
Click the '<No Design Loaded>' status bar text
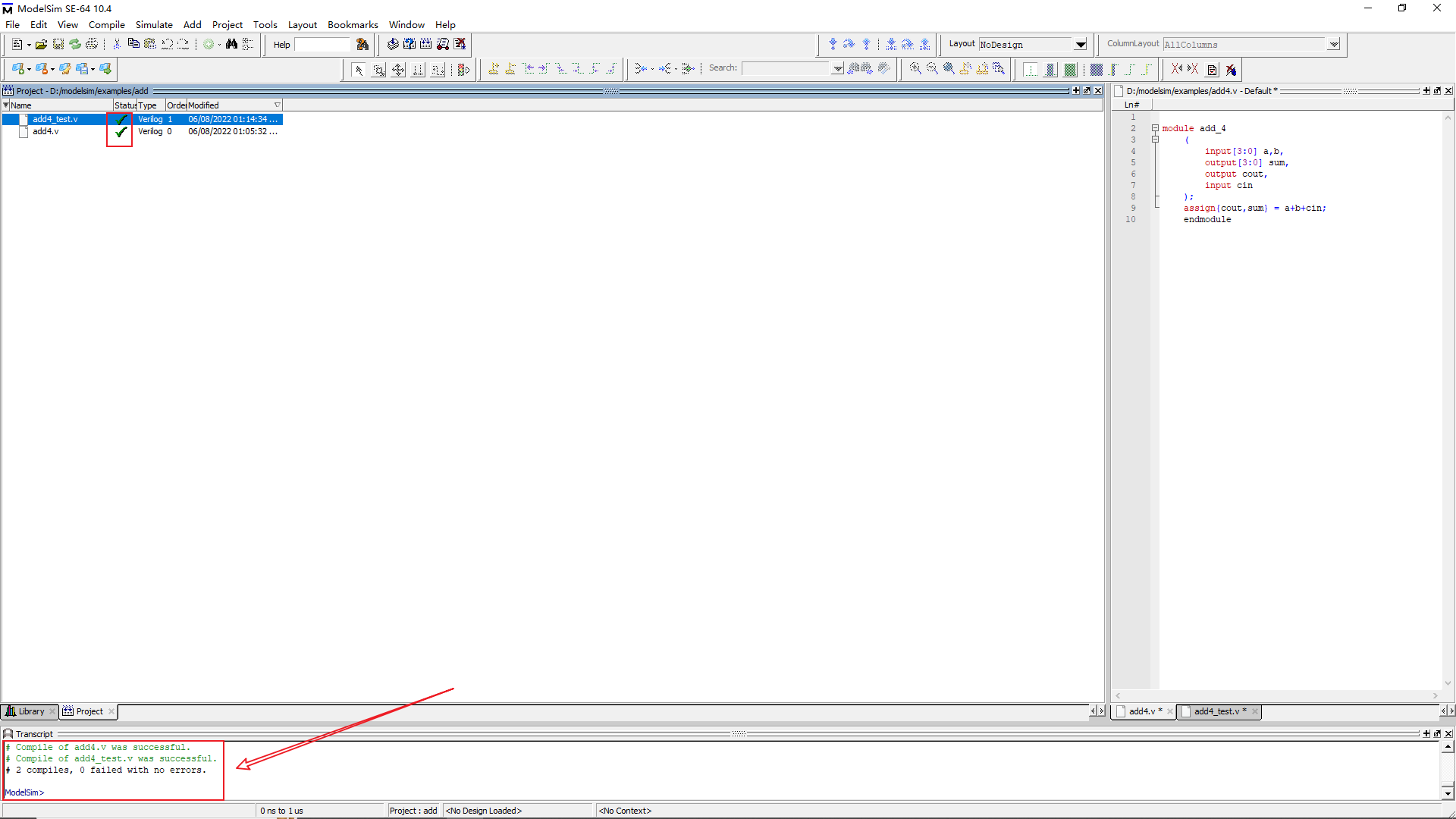click(484, 811)
